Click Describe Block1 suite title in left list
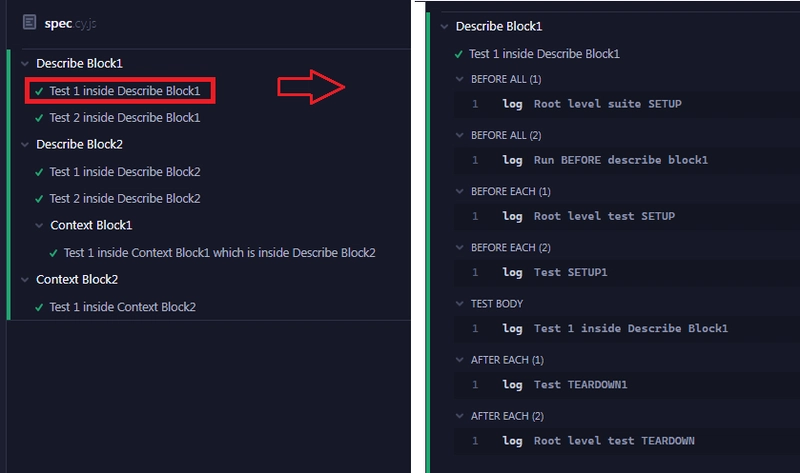The height and width of the screenshot is (473, 800). [80, 63]
